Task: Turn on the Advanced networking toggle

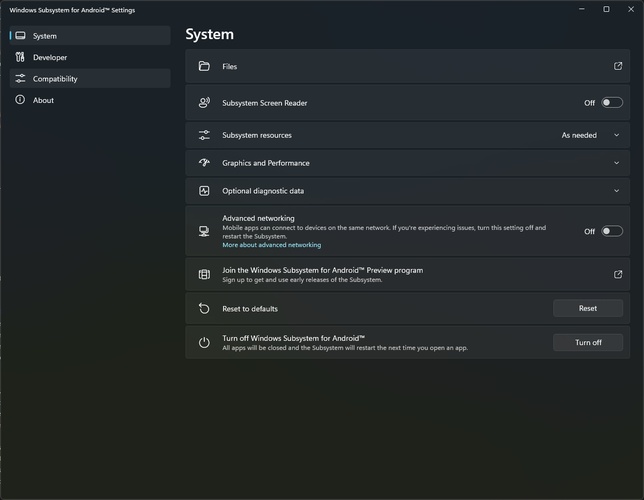Action: click(x=611, y=231)
